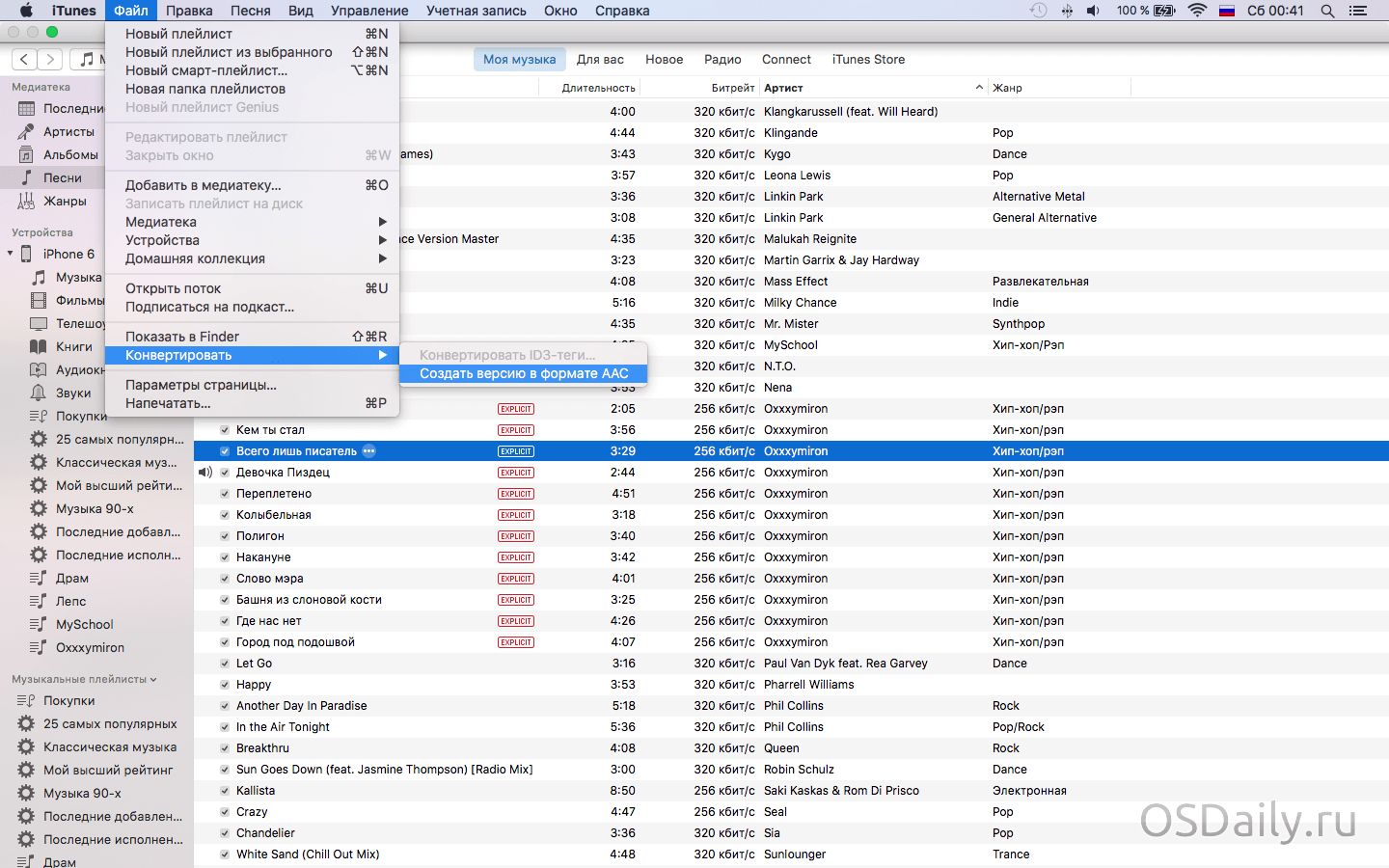Click the EXPLICIT badge on Накануне
The height and width of the screenshot is (868, 1389).
click(516, 557)
